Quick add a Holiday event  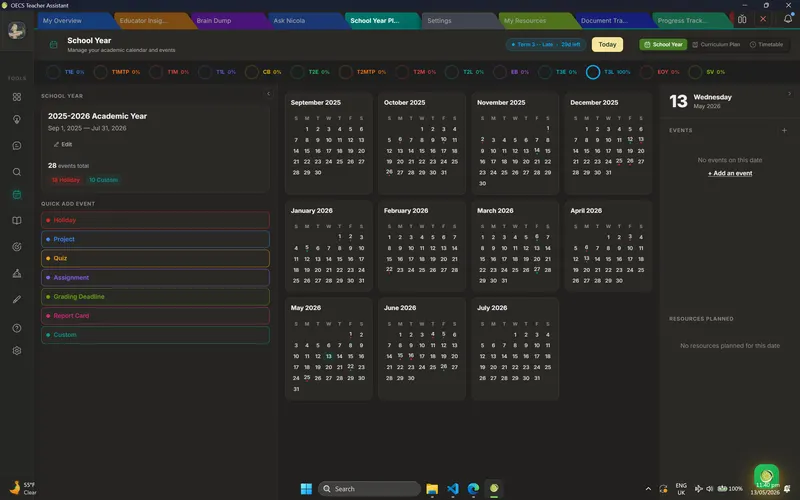click(155, 220)
